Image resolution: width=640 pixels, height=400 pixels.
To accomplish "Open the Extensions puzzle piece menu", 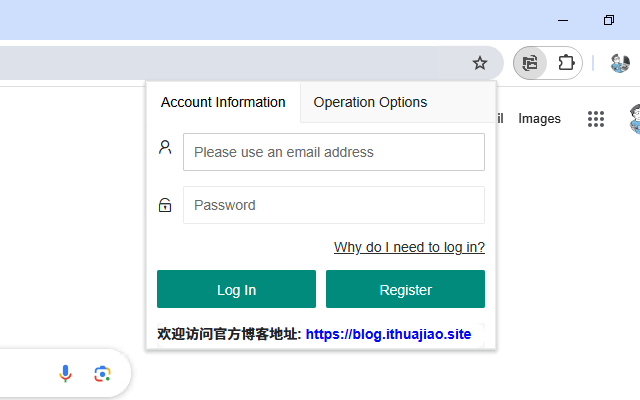I will tap(566, 63).
